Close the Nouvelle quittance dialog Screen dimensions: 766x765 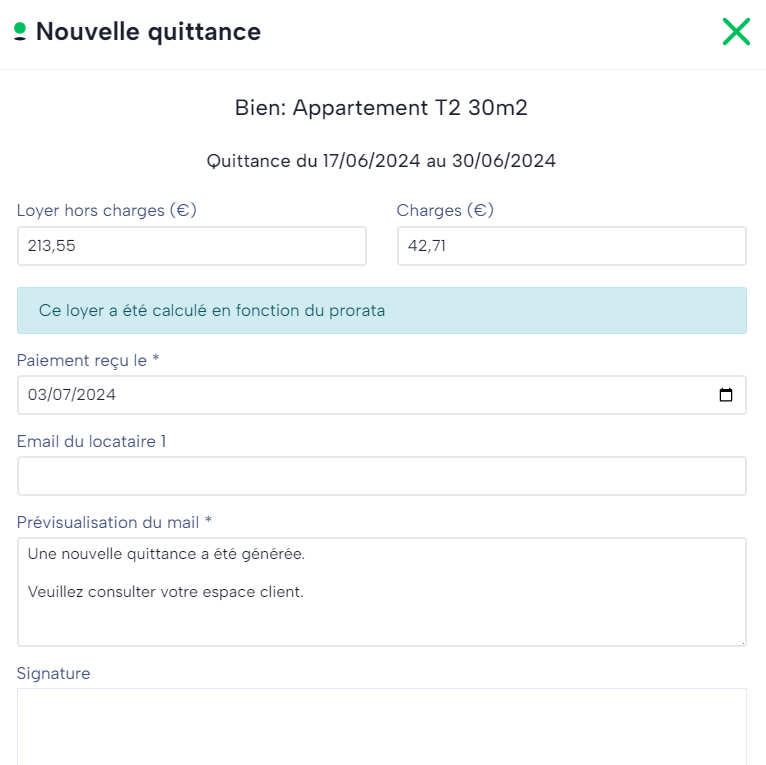[x=736, y=32]
